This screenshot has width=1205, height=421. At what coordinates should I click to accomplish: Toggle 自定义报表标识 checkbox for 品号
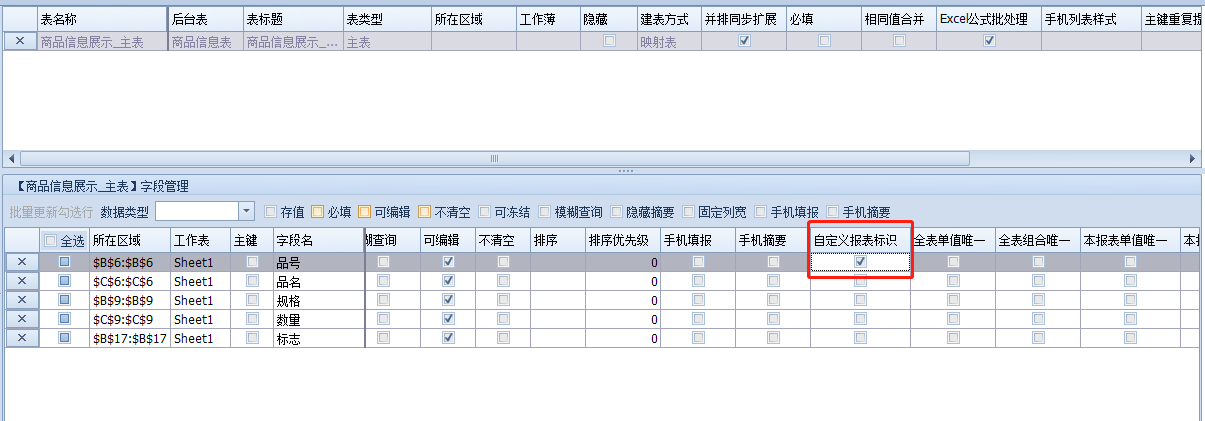[860, 262]
